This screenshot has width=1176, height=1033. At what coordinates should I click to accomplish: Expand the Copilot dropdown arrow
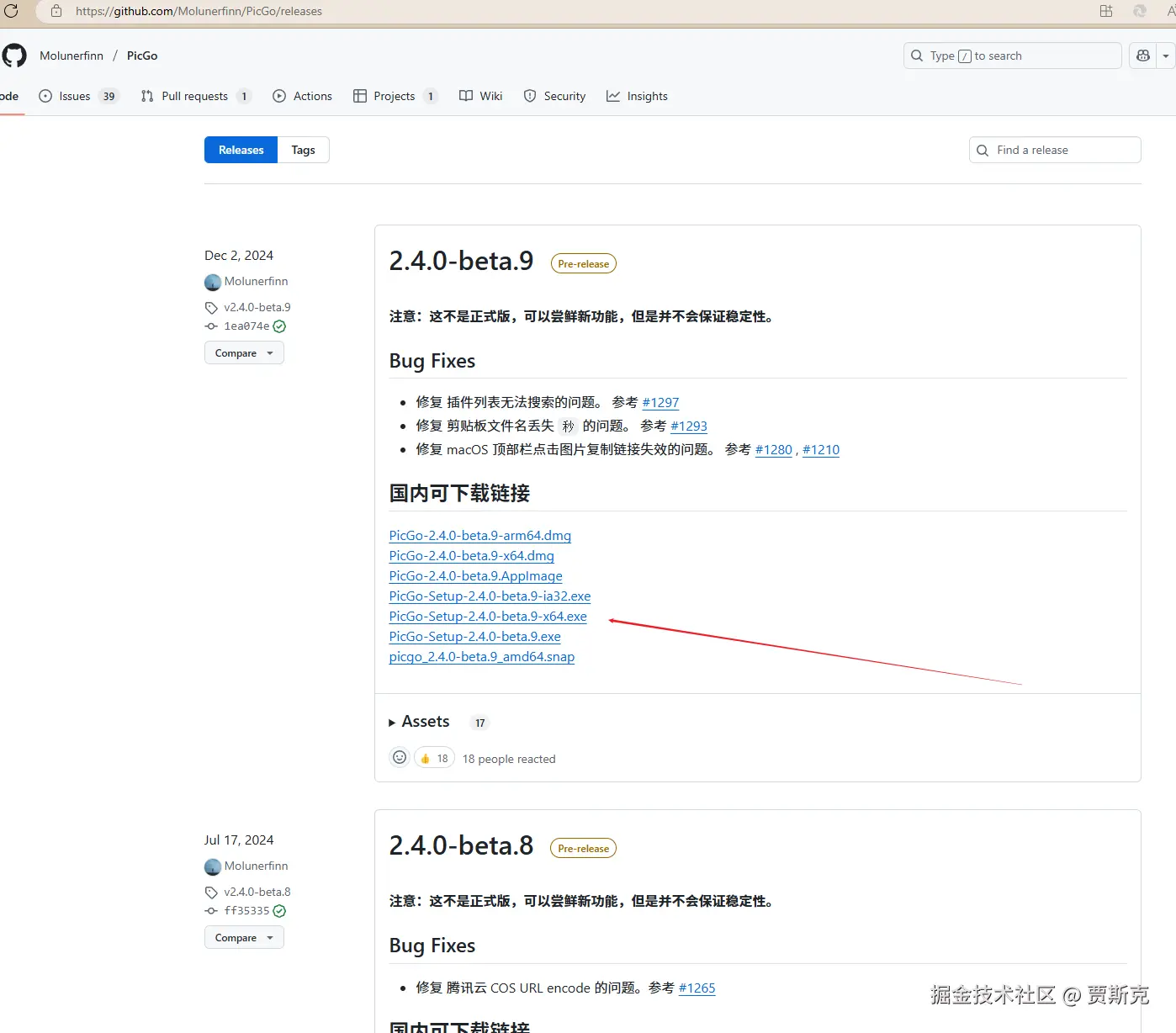pyautogui.click(x=1166, y=56)
